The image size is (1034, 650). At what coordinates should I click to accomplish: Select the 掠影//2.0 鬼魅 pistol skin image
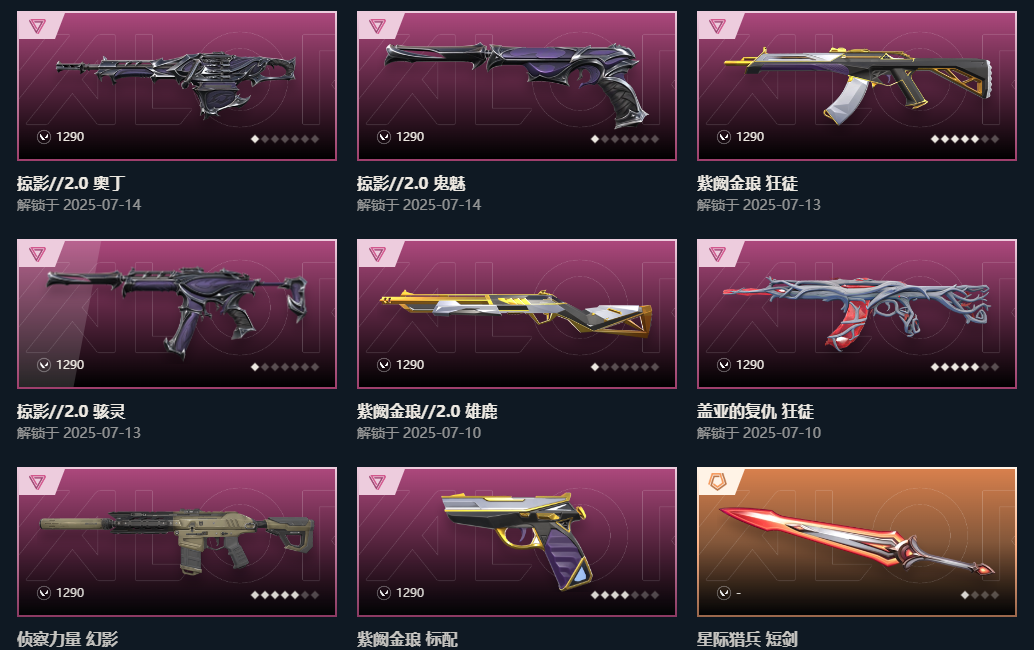point(517,86)
